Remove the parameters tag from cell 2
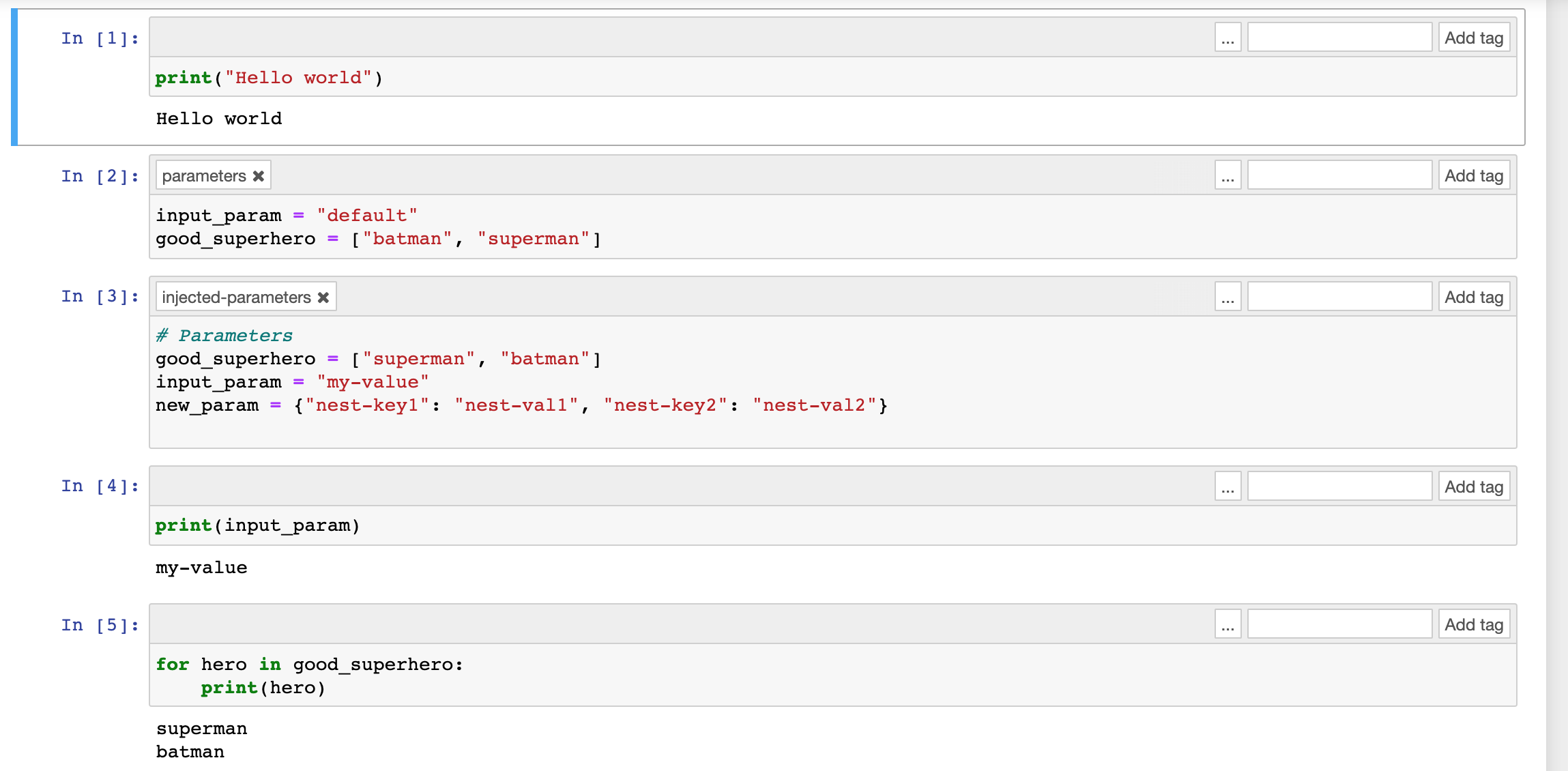Image resolution: width=1568 pixels, height=771 pixels. pos(259,175)
